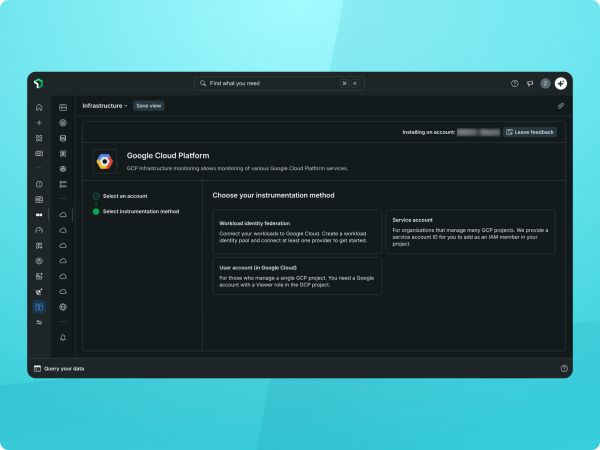
Task: Open the Home icon in left sidebar
Action: pos(39,108)
